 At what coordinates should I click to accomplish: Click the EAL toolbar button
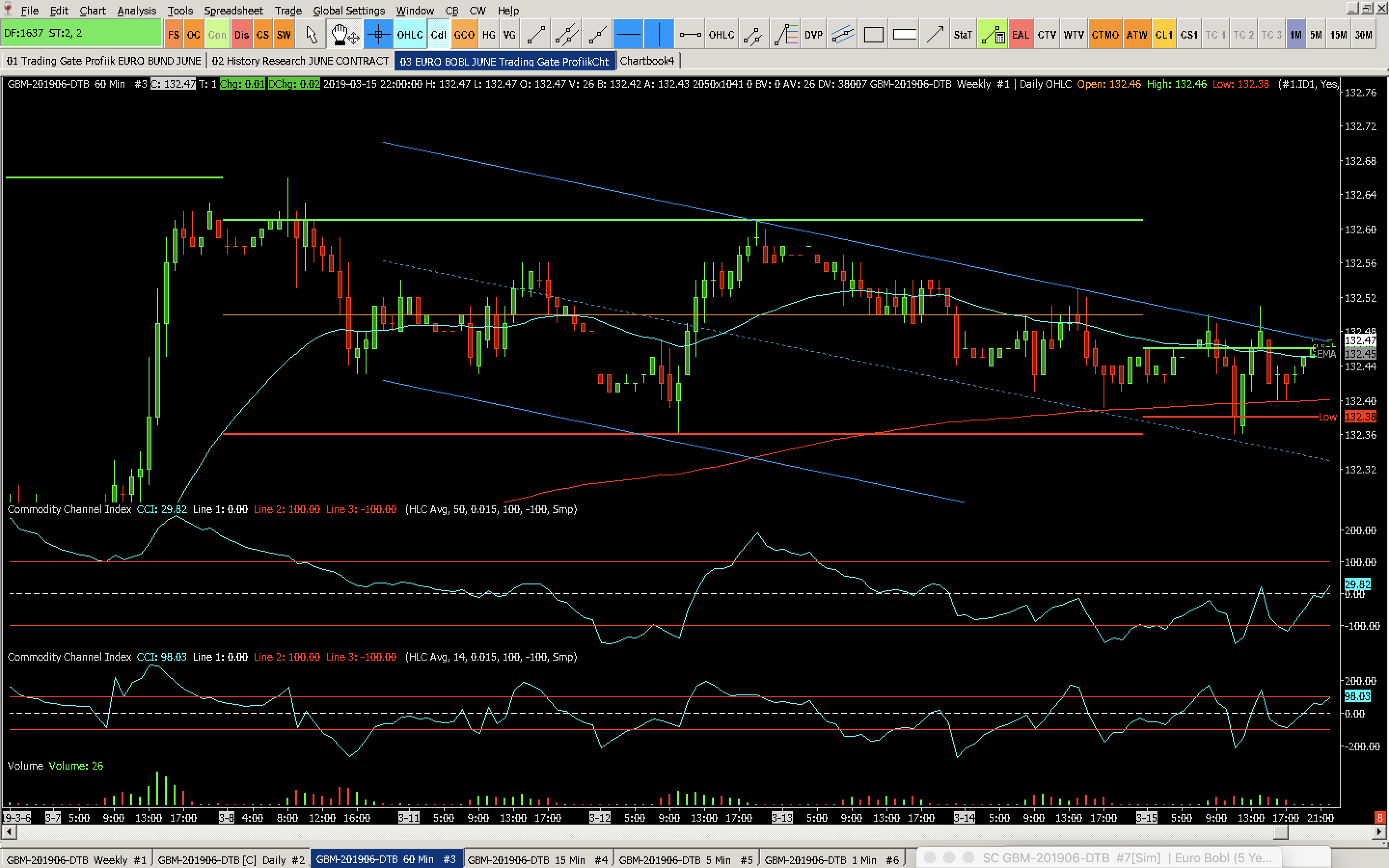[1020, 34]
